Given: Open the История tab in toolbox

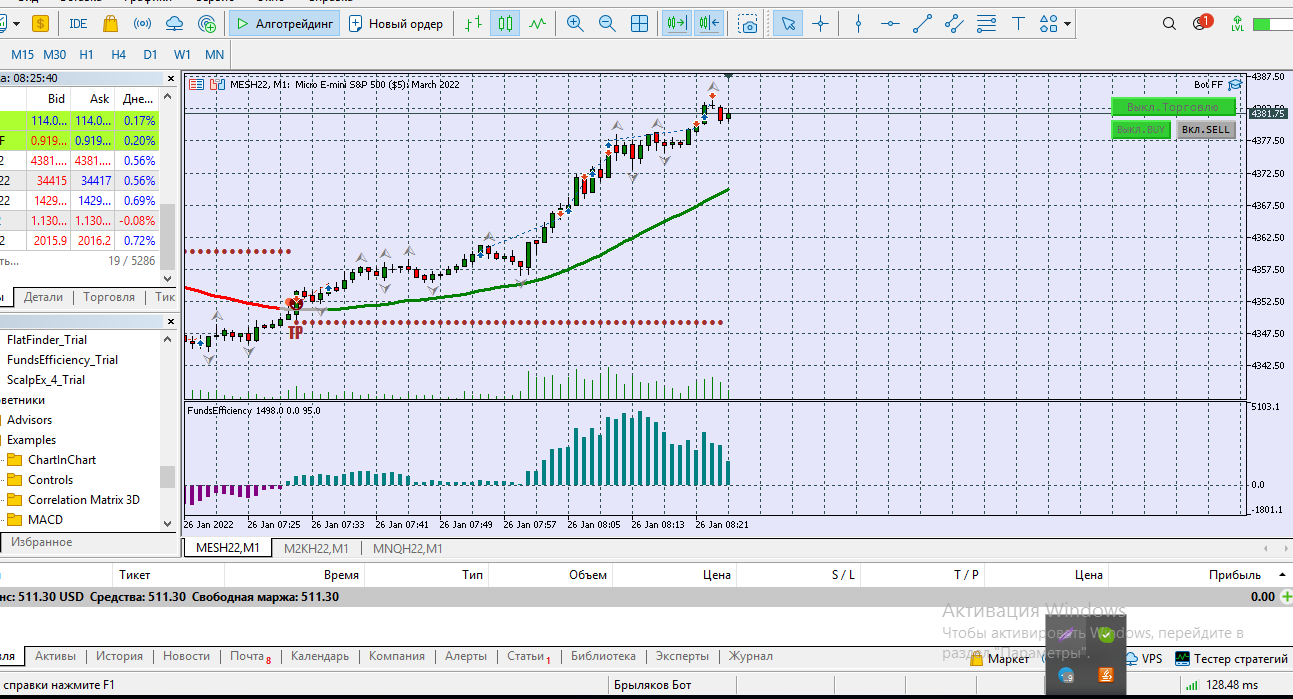Looking at the screenshot, I should (x=119, y=656).
